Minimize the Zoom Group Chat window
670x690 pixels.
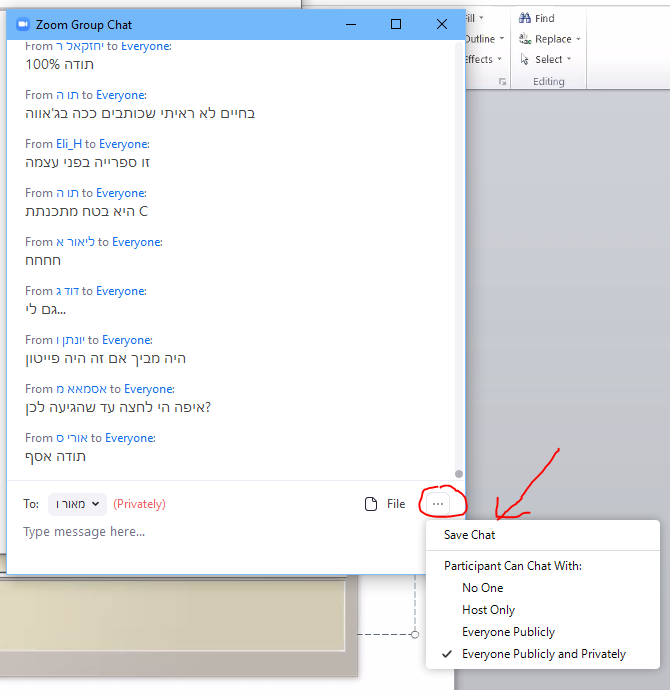pos(351,24)
